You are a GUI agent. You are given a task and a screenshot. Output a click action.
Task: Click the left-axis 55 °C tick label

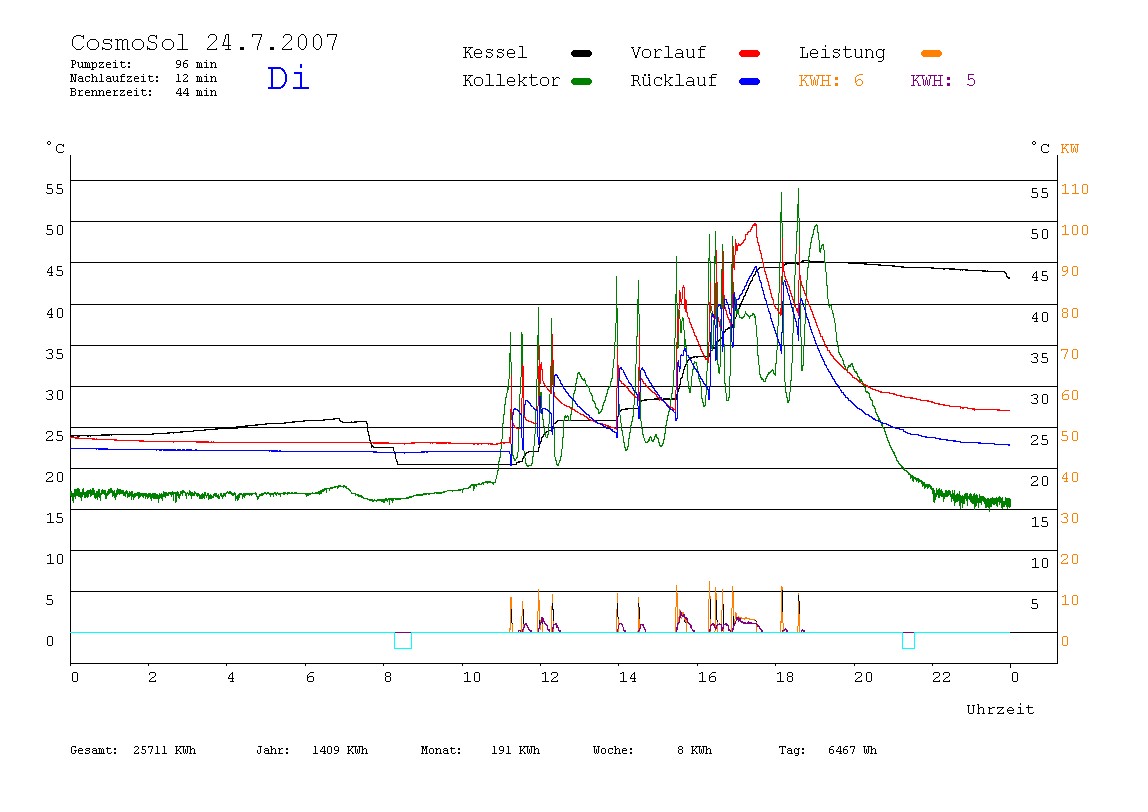(x=55, y=189)
